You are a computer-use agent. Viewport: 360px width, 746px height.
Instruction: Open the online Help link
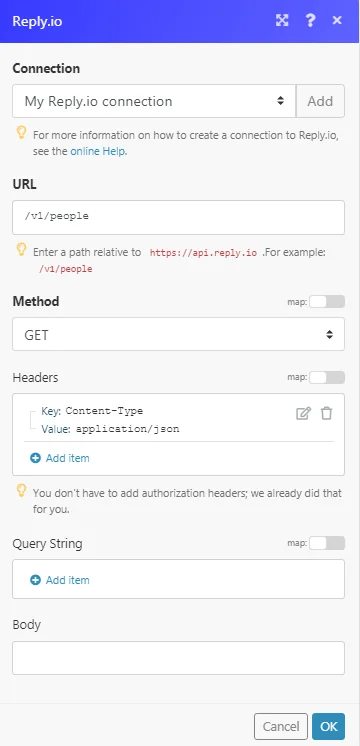(98, 151)
